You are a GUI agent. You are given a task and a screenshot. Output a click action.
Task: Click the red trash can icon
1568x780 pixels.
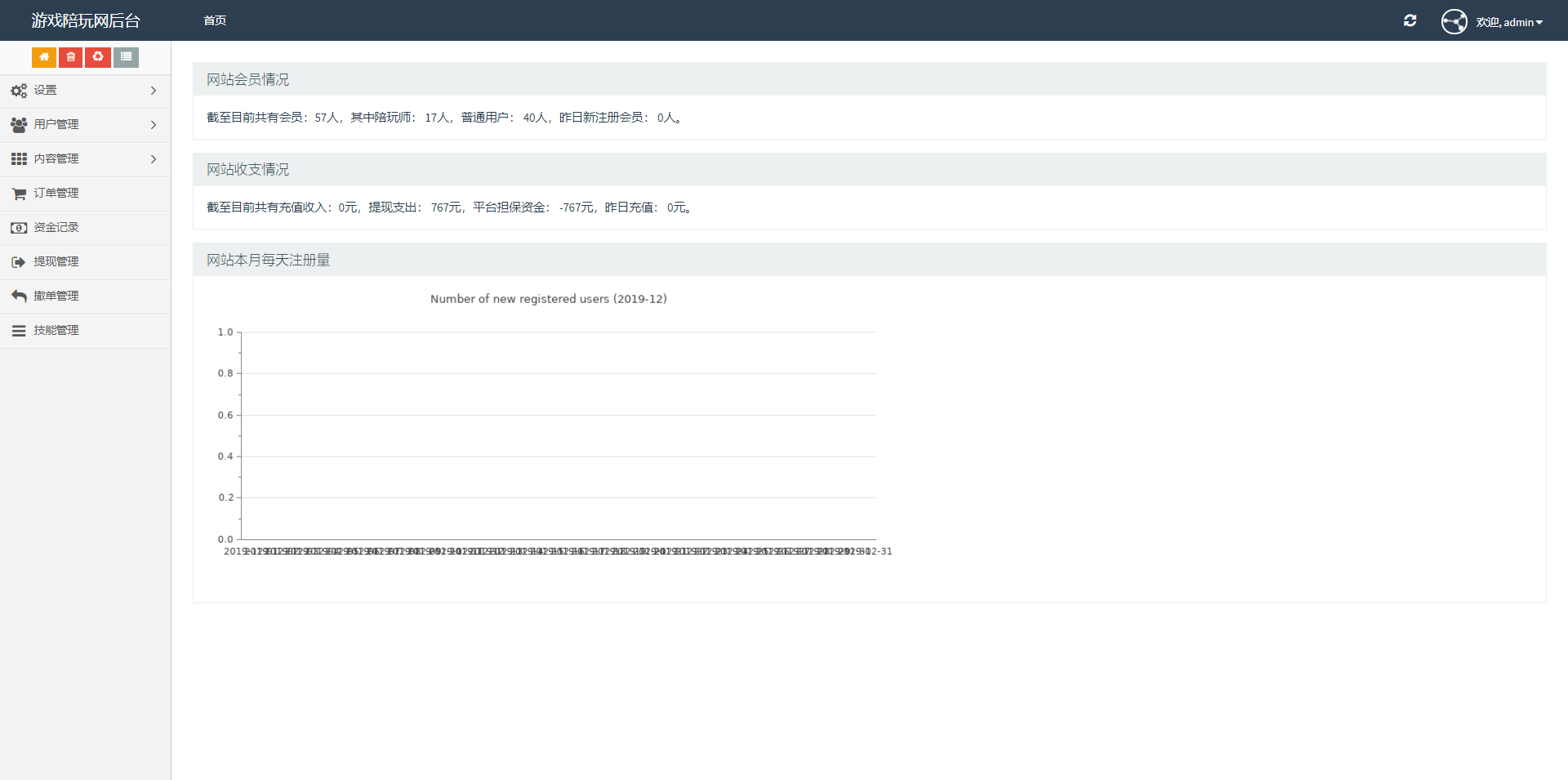71,57
